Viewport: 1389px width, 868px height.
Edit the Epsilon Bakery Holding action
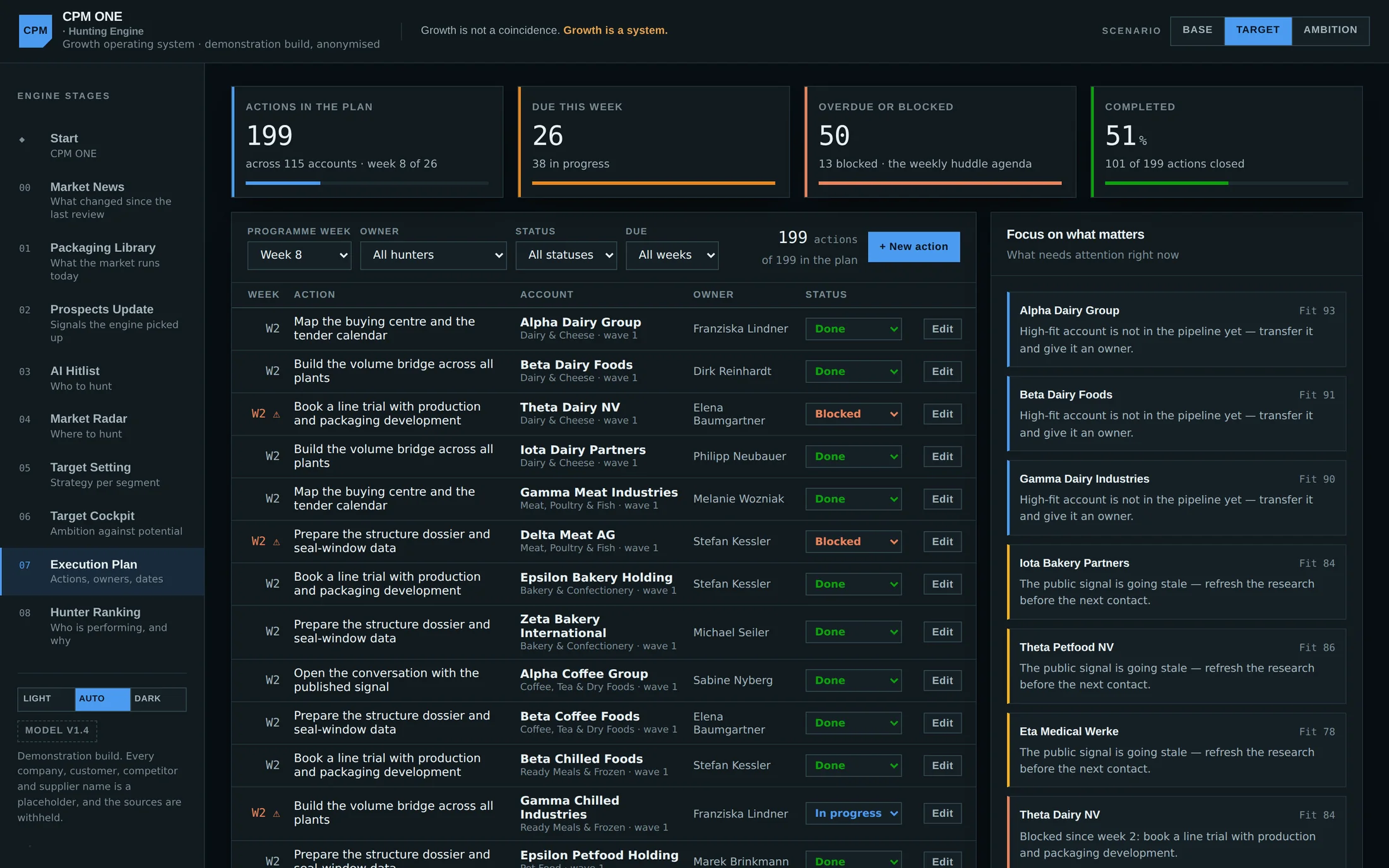[x=942, y=584]
